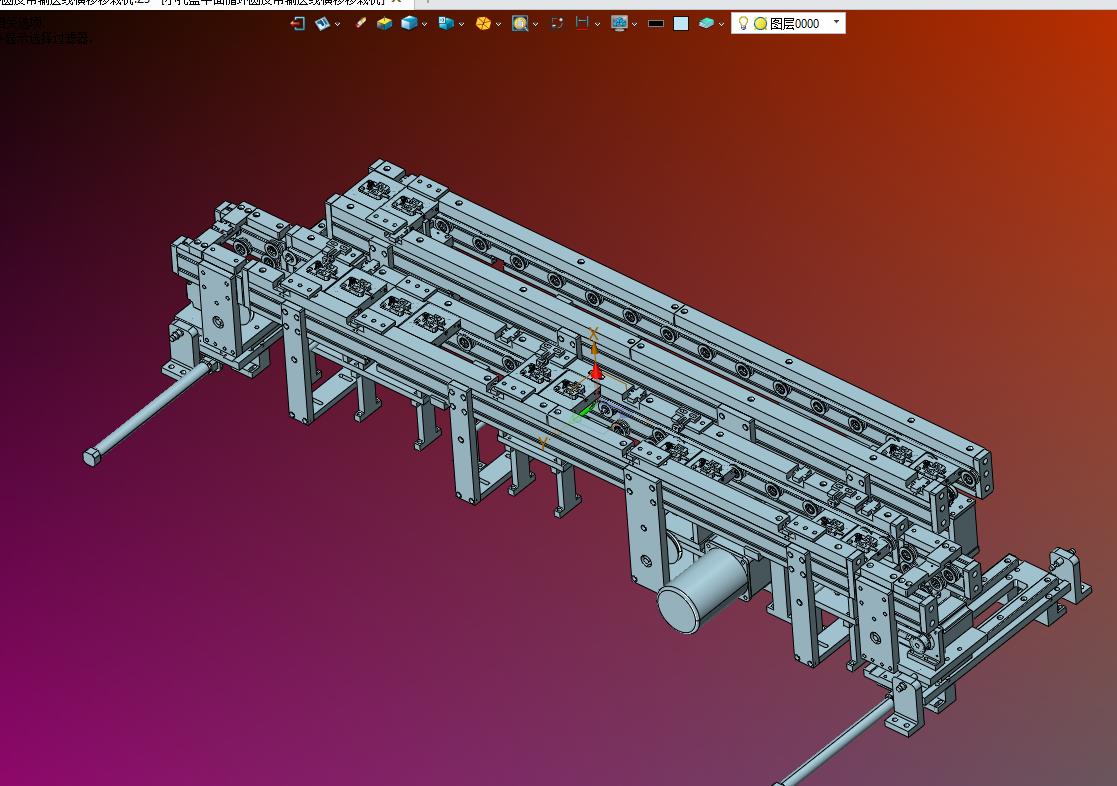The width and height of the screenshot is (1117, 786).
Task: Click the red measure dimension icon
Action: pos(582,24)
